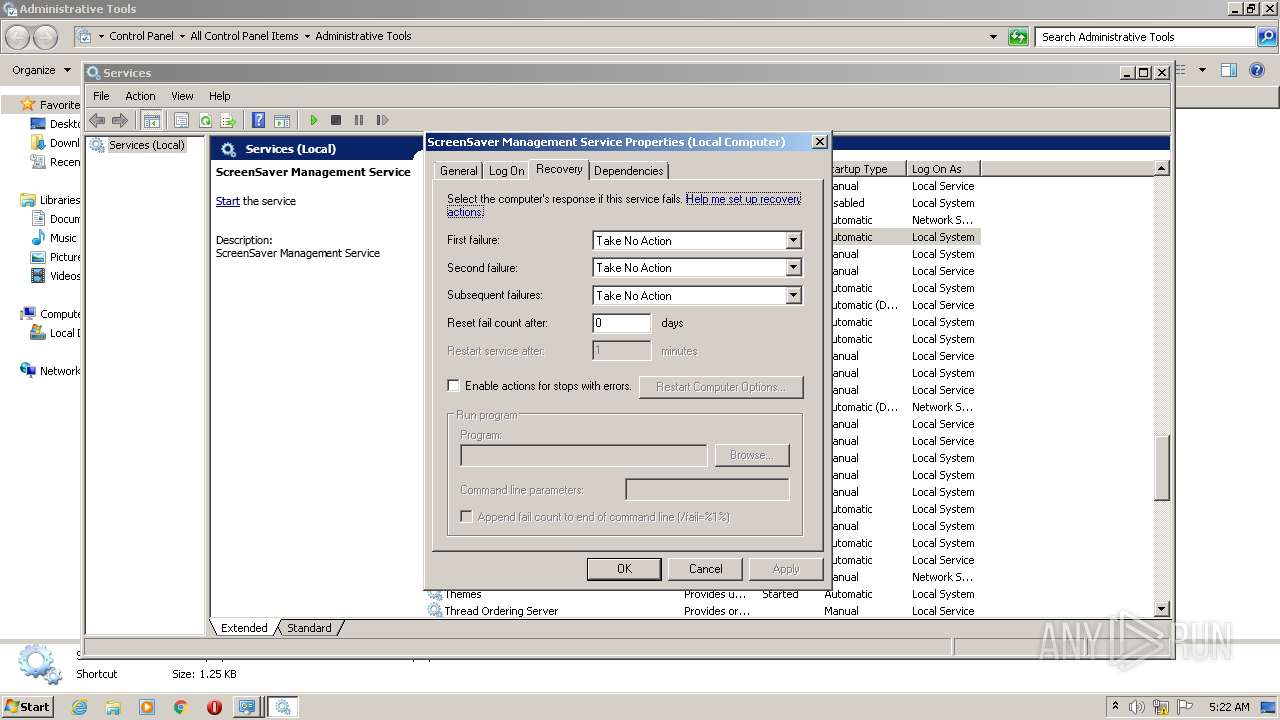Click the Refresh toolbar icon in Services
1280x720 pixels.
pyautogui.click(x=205, y=120)
